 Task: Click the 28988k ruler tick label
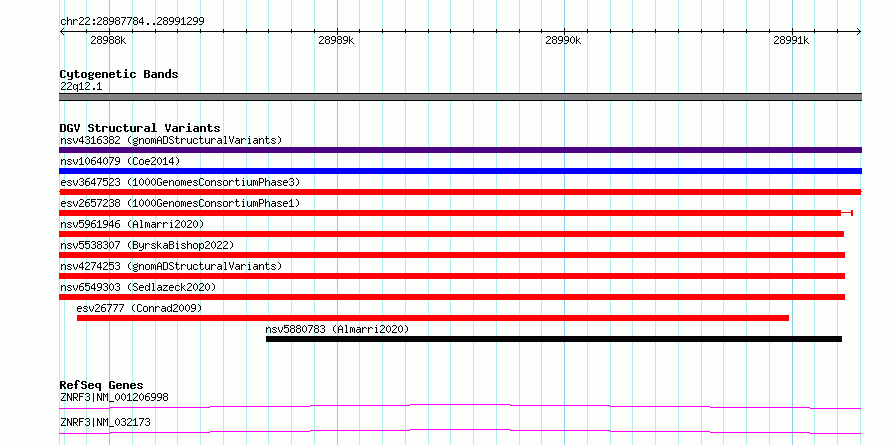[108, 40]
